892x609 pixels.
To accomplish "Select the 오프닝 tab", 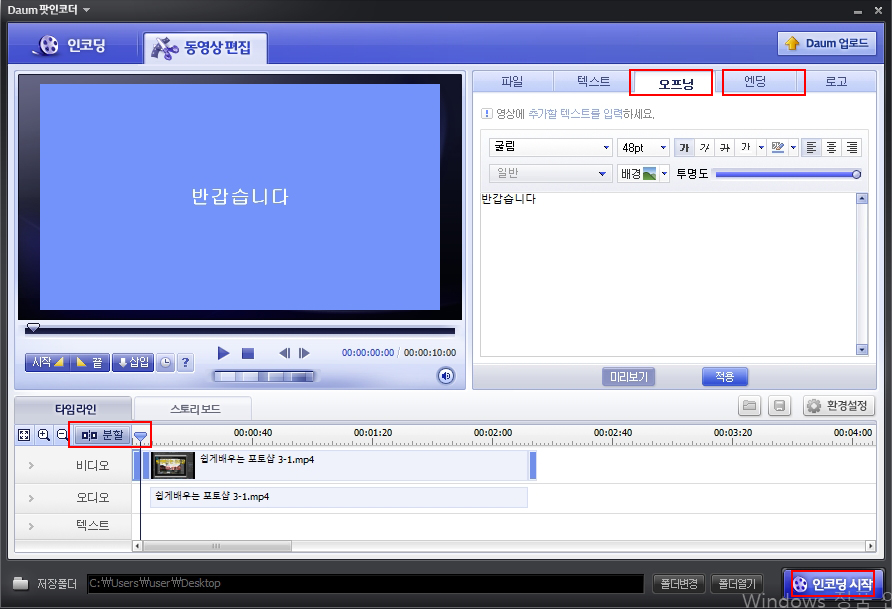I will 675,83.
